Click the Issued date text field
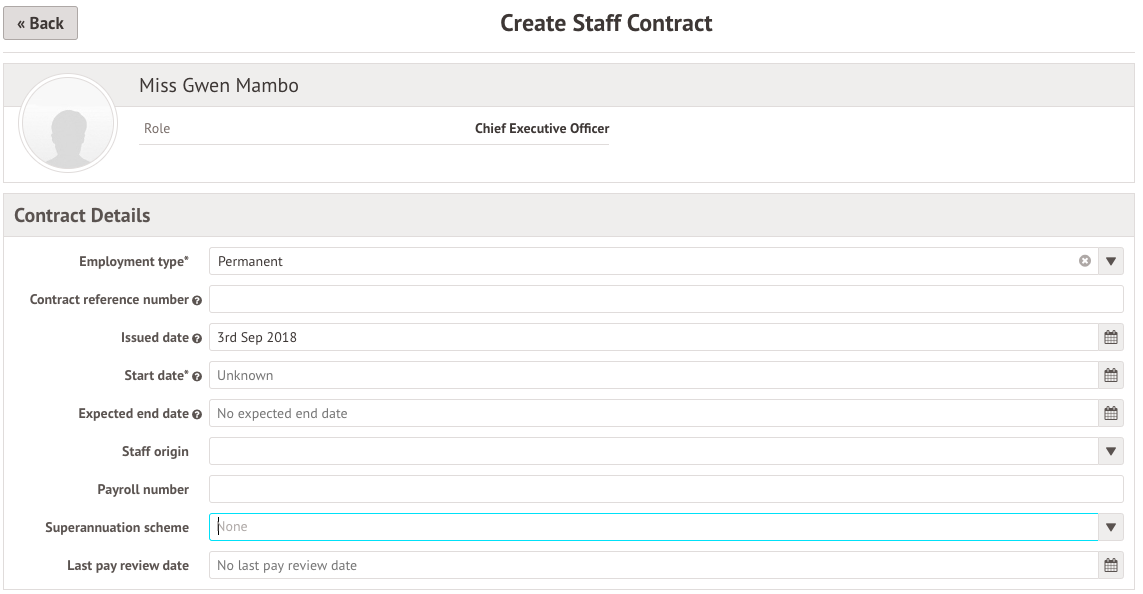Image resolution: width=1143 pixels, height=594 pixels. tap(653, 337)
